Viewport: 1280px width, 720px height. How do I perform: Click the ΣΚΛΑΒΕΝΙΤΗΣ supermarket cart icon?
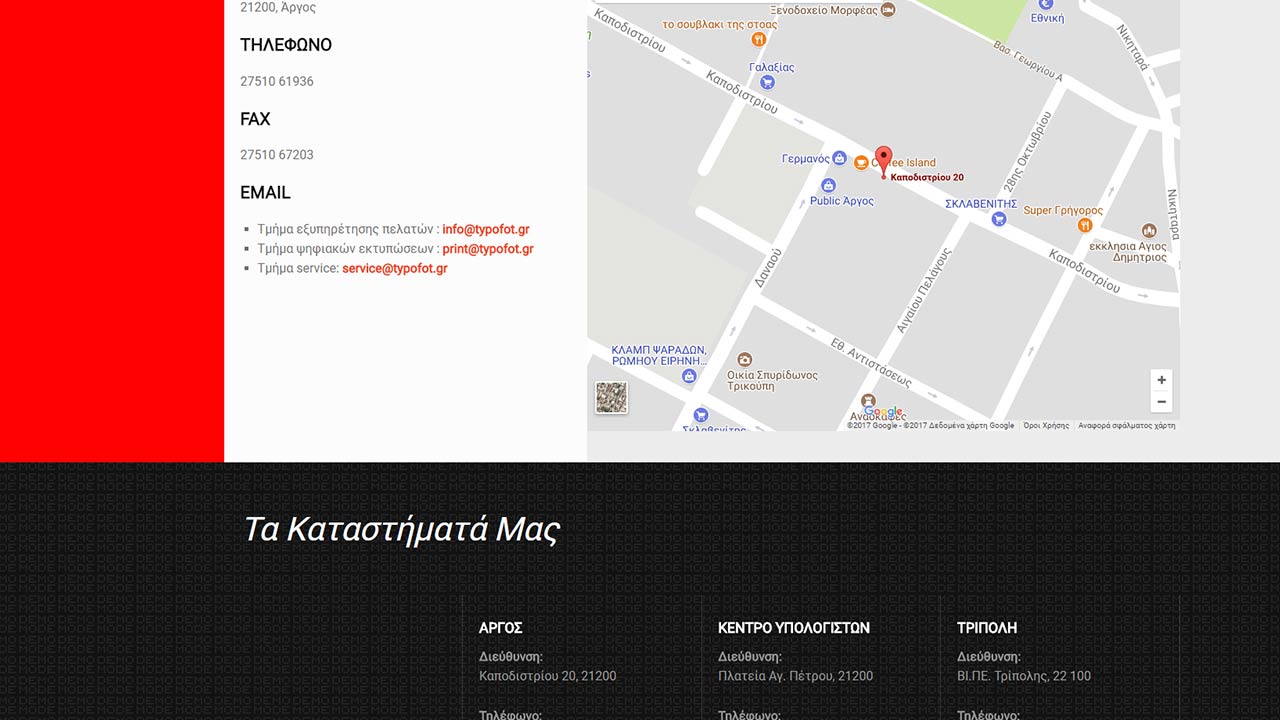coord(998,219)
